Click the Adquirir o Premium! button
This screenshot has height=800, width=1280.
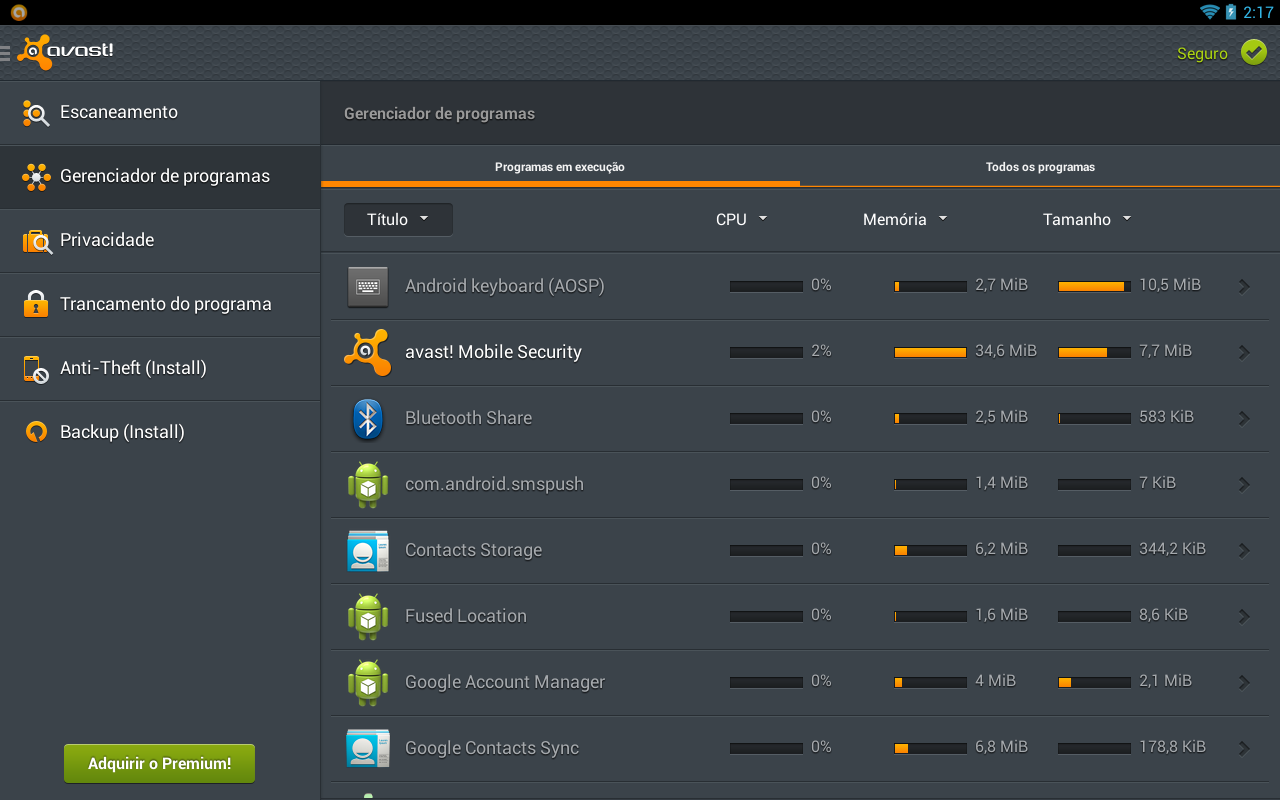pos(158,763)
